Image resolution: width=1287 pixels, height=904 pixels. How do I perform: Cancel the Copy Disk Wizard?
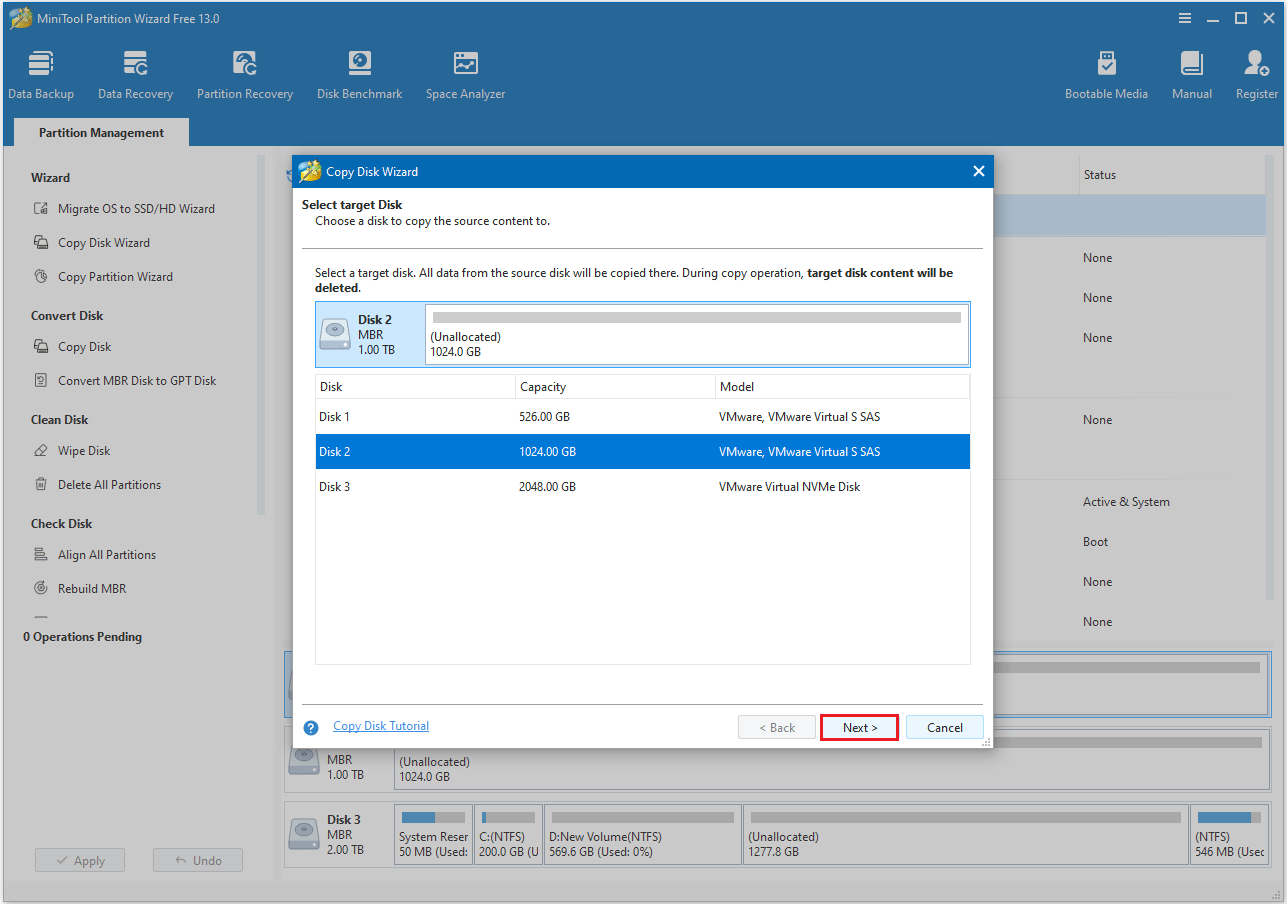click(943, 727)
